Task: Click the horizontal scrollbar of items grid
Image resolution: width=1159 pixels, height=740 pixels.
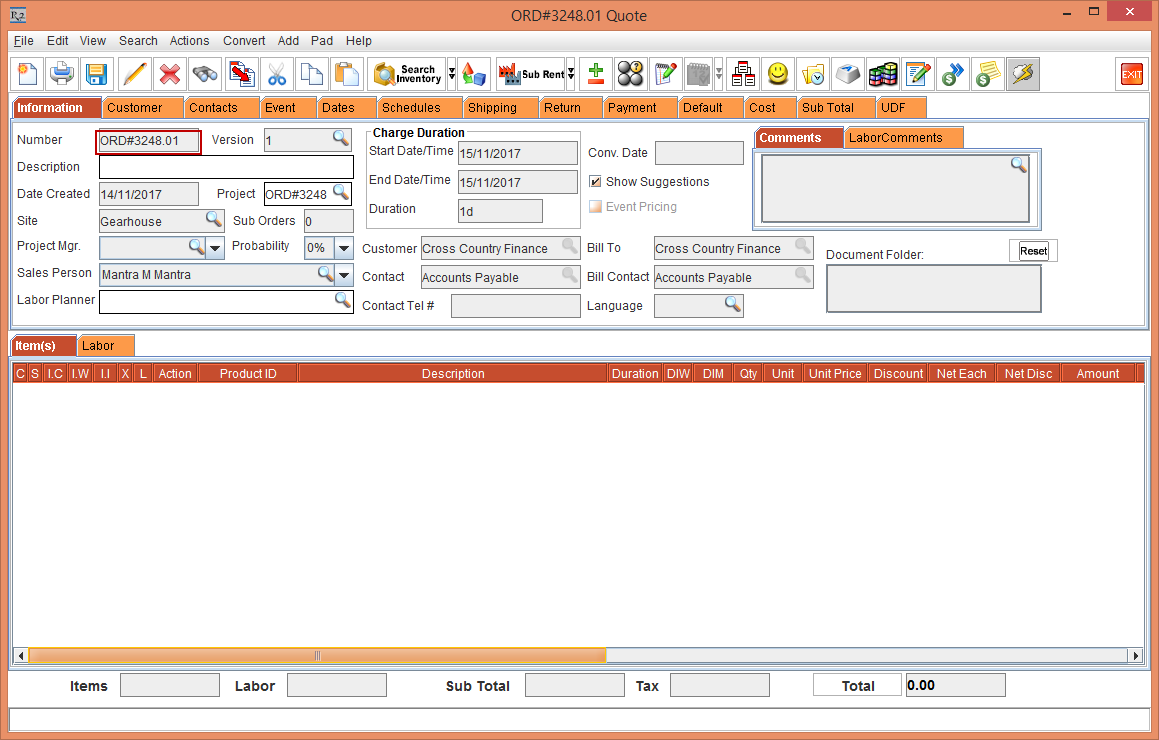Action: [317, 656]
